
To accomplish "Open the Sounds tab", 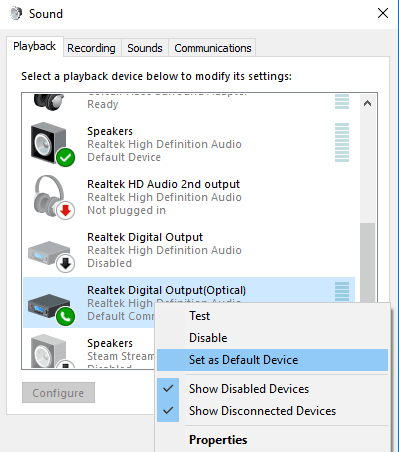I will 145,48.
